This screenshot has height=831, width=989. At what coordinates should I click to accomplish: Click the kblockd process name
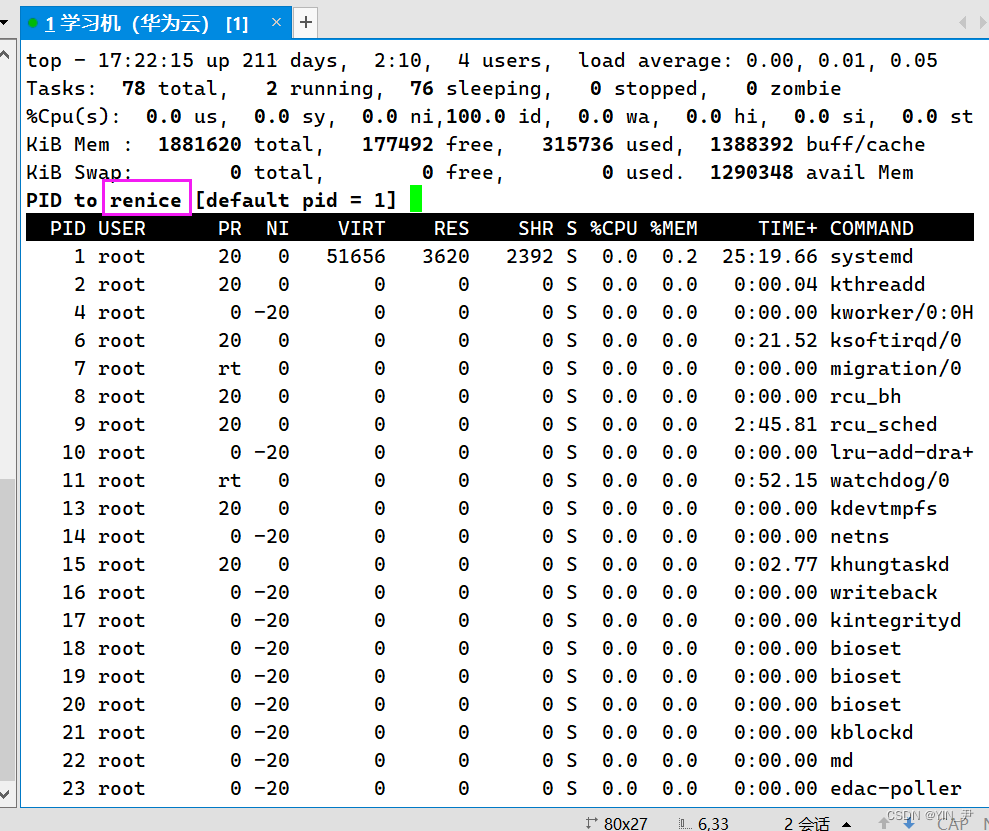(872, 733)
